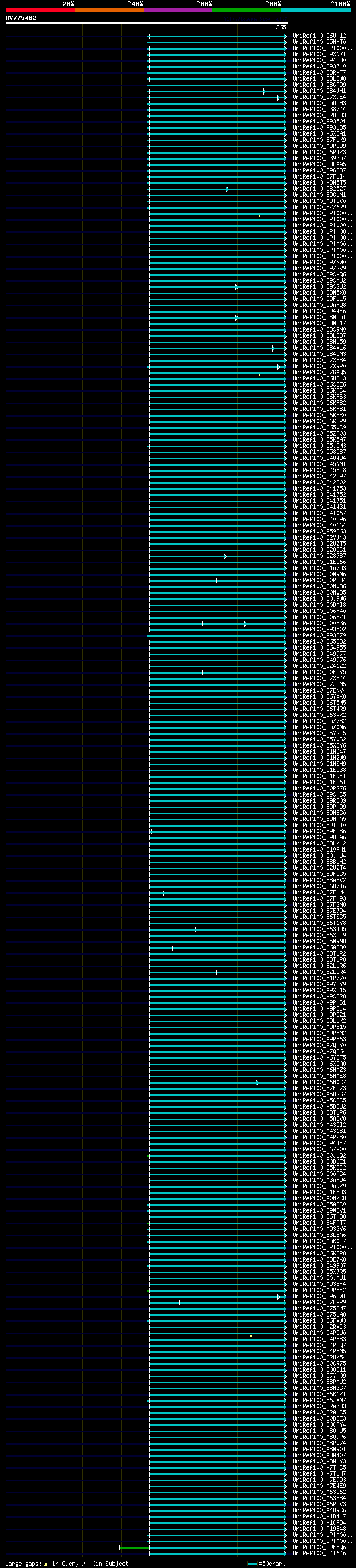Open hit UniRef100_Q6UA12
The image size is (356, 1568).
pyautogui.click(x=319, y=36)
